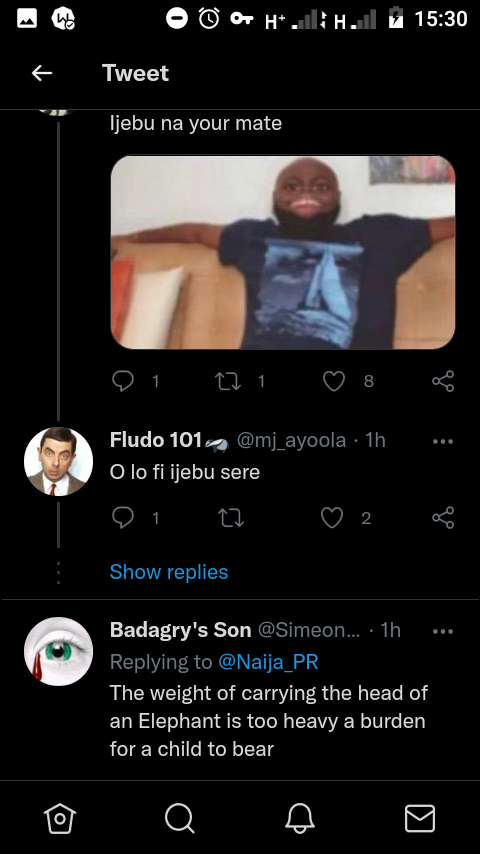Share the tweet with couch image
The width and height of the screenshot is (480, 854).
click(x=443, y=381)
